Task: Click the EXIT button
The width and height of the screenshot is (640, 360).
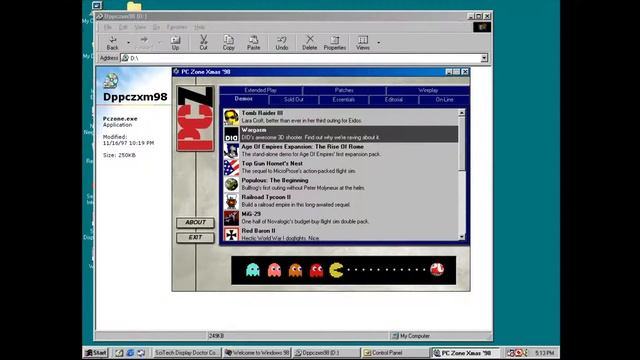Action: 195,238
